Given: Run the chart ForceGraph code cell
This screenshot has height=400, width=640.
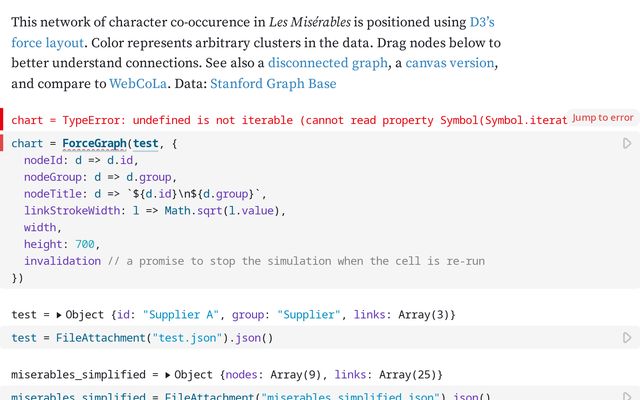Looking at the screenshot, I should pos(627,144).
